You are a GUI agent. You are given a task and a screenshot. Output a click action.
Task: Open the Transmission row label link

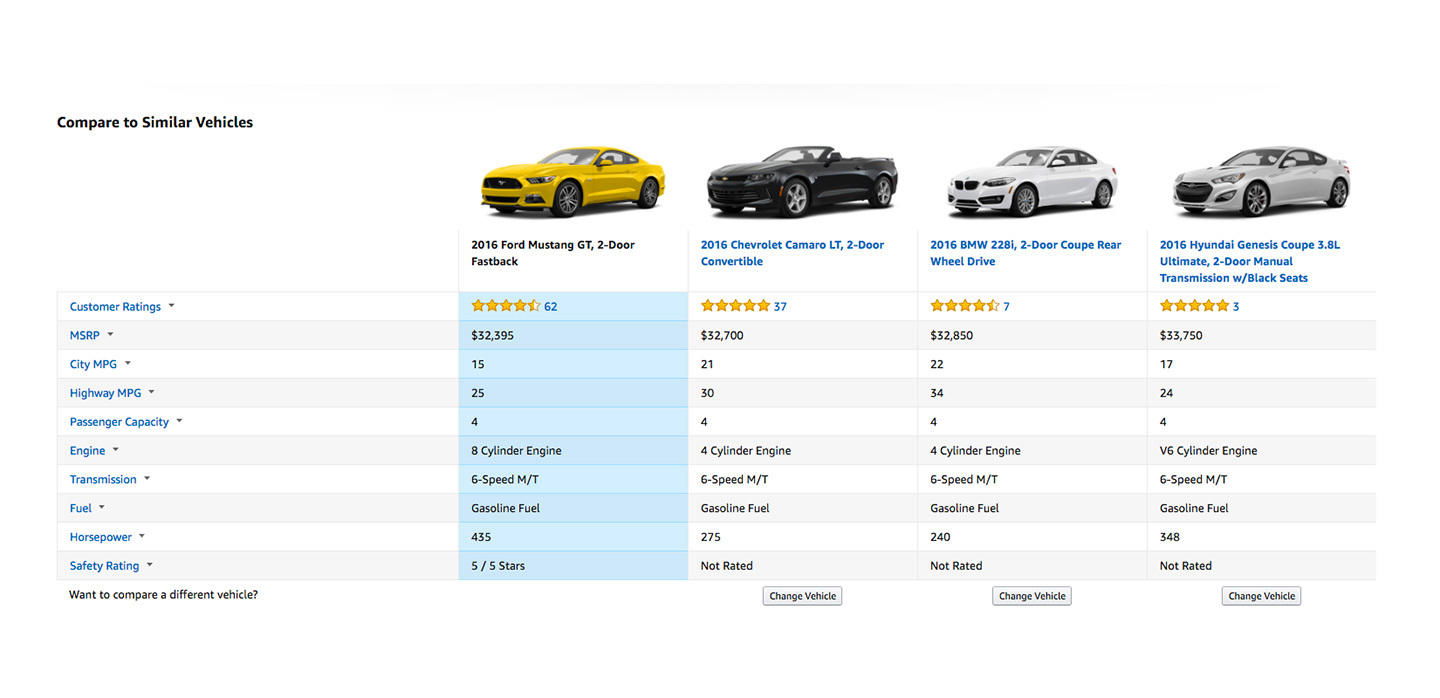pyautogui.click(x=103, y=480)
